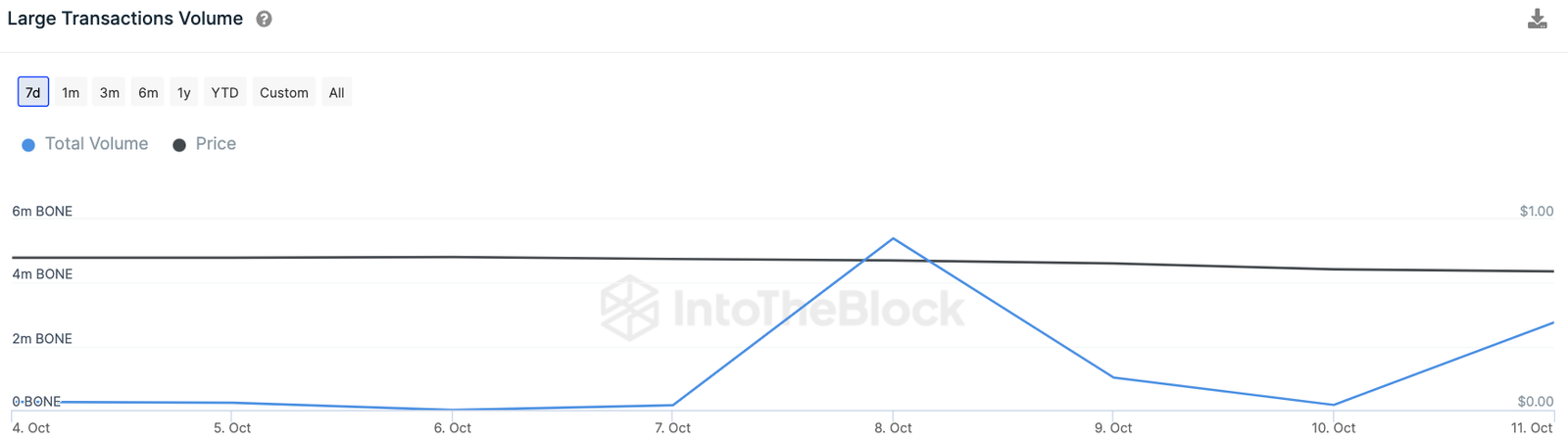Click the 8. Oct volume peak point
The width and height of the screenshot is (1568, 441).
click(x=893, y=238)
